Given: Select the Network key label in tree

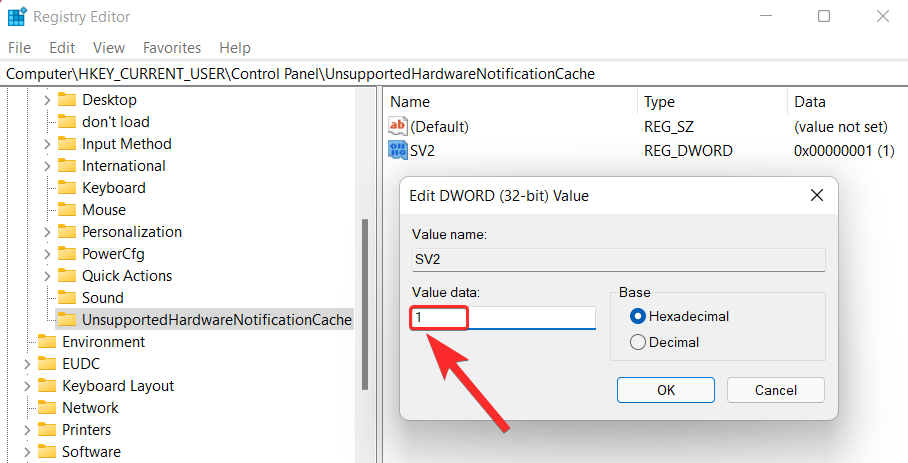Looking at the screenshot, I should (90, 408).
